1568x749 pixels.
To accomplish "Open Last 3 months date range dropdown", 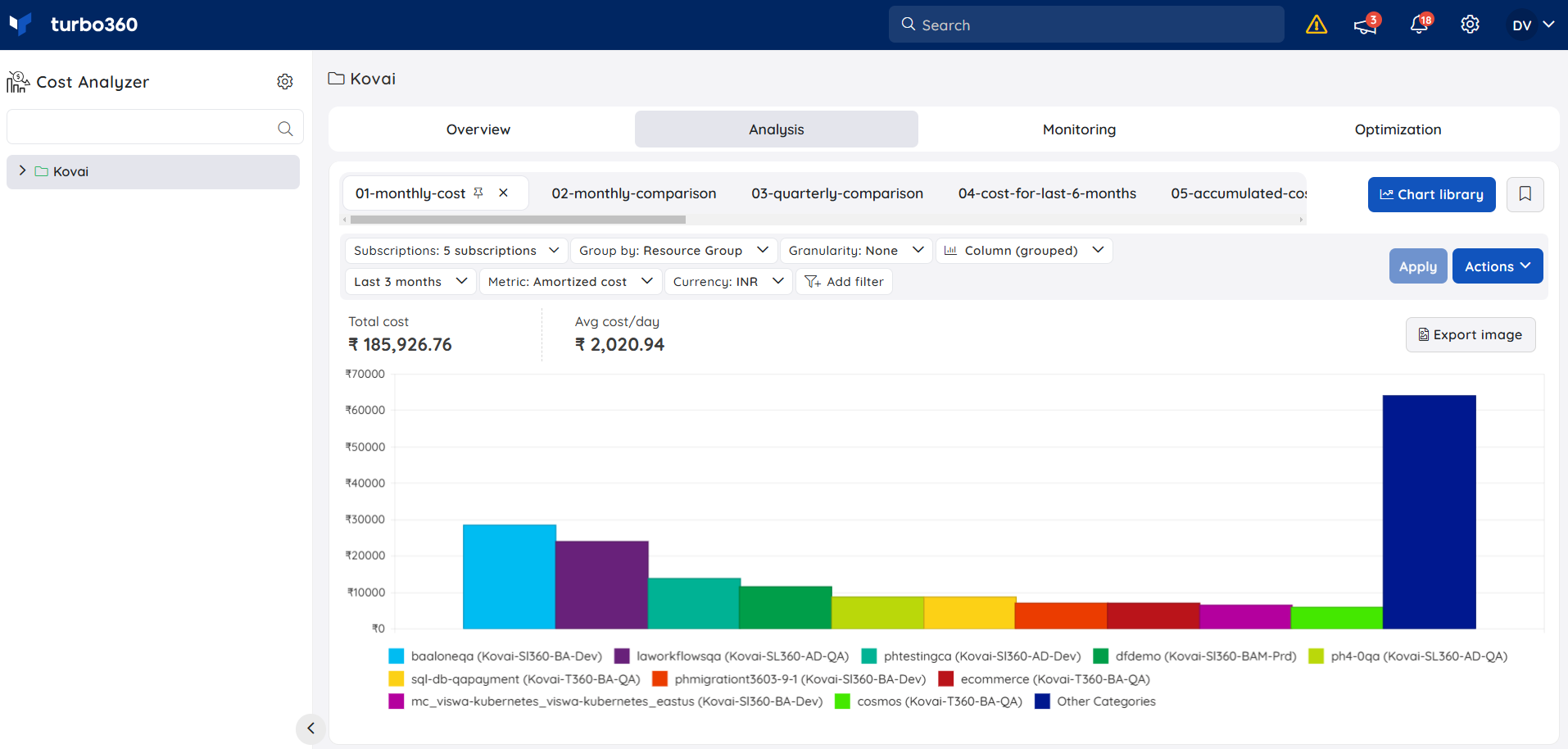I will (410, 281).
